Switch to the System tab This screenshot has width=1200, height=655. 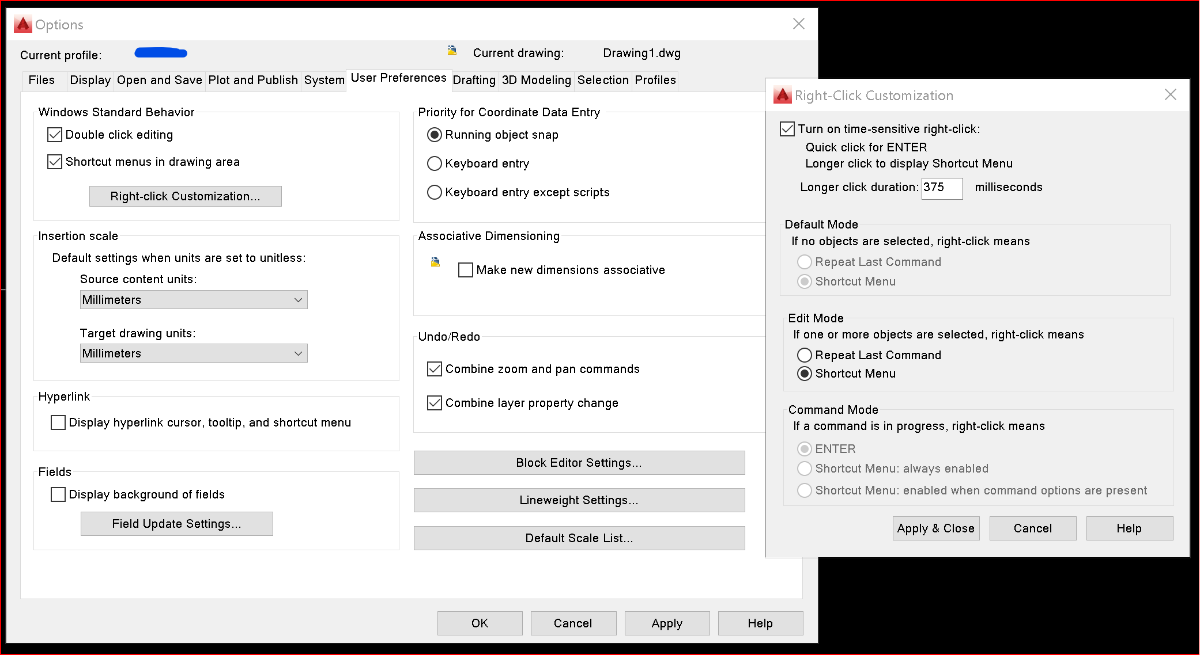click(x=324, y=80)
